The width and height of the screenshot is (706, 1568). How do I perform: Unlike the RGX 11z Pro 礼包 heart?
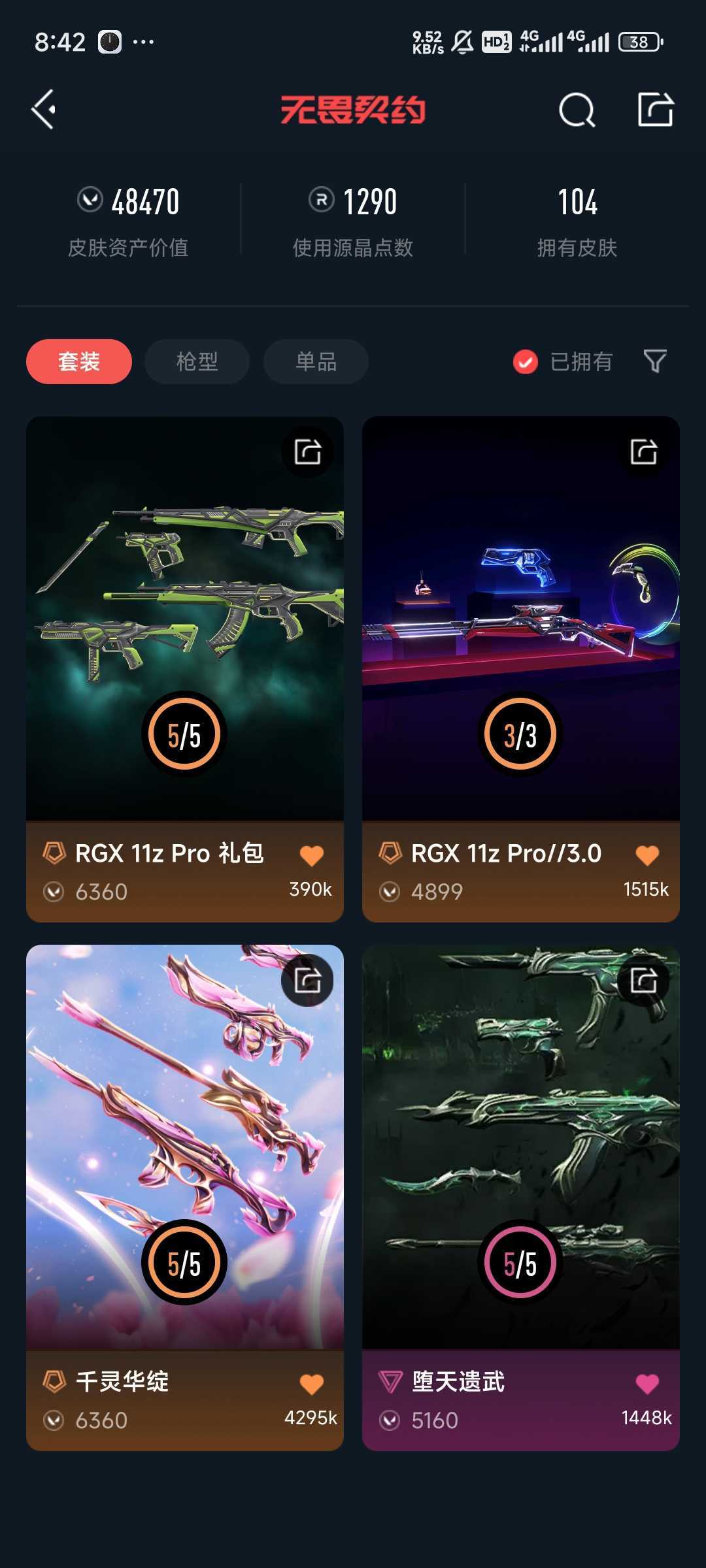pos(312,855)
